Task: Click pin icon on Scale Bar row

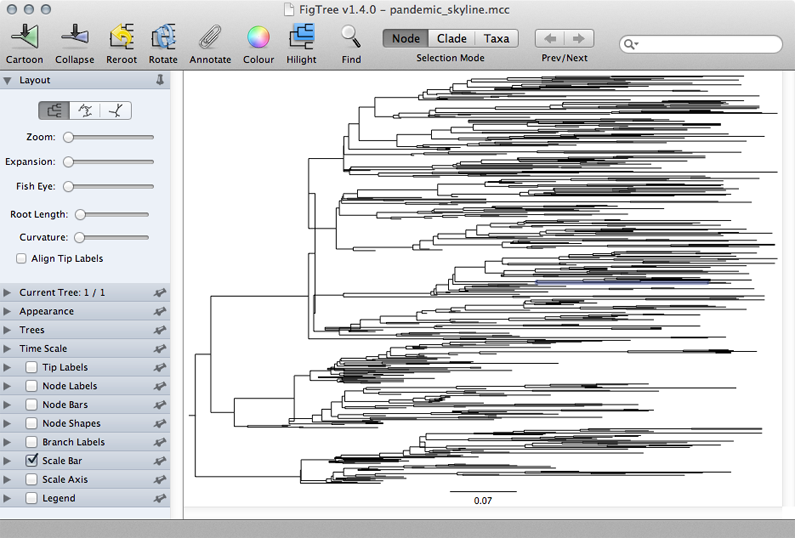Action: coord(160,461)
